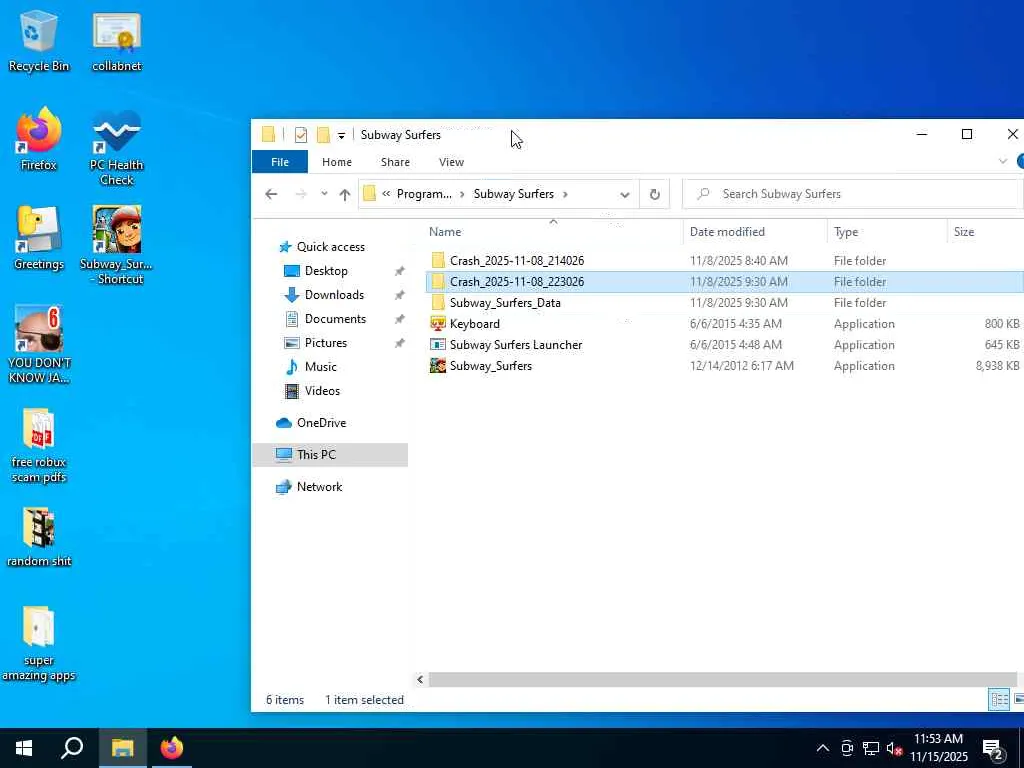Select the Subway_Surfers application file

coord(724,366)
